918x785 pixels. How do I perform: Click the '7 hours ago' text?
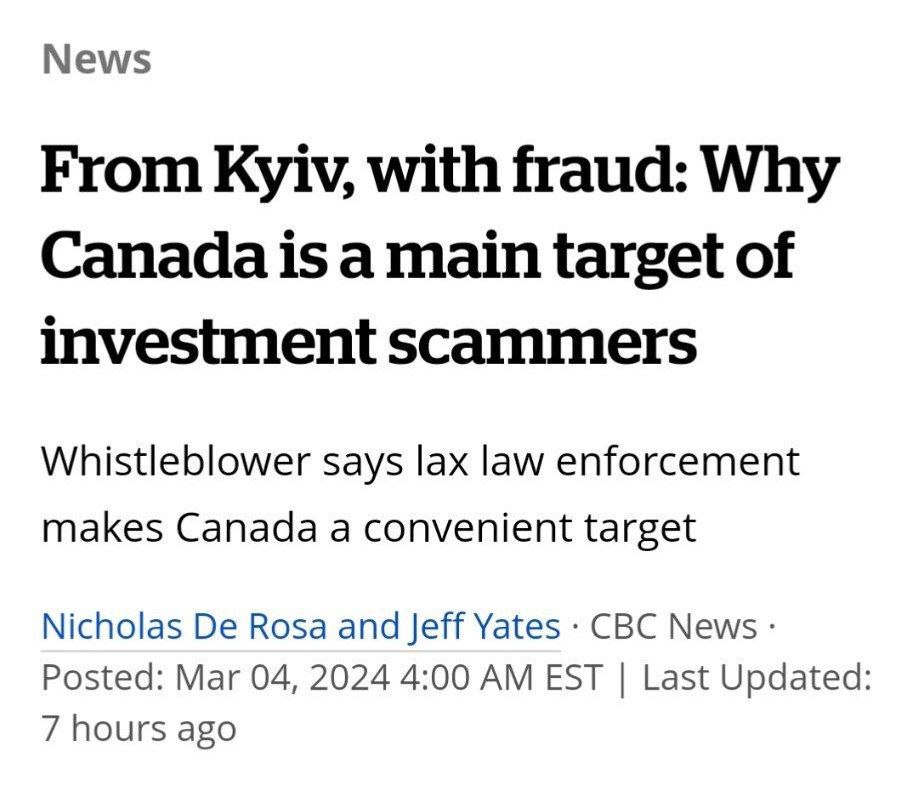point(139,728)
